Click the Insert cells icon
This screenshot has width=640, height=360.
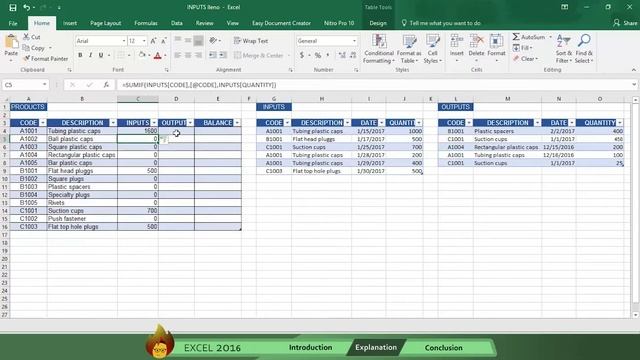click(x=456, y=41)
